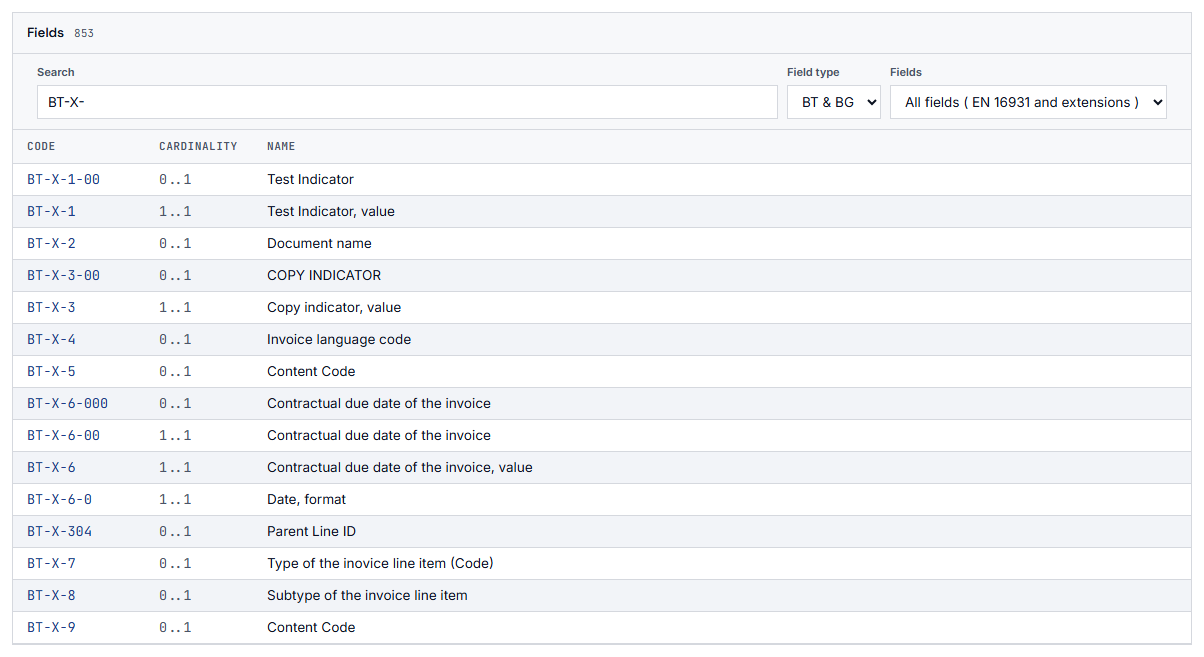Open field code BT-X-4

(x=51, y=340)
